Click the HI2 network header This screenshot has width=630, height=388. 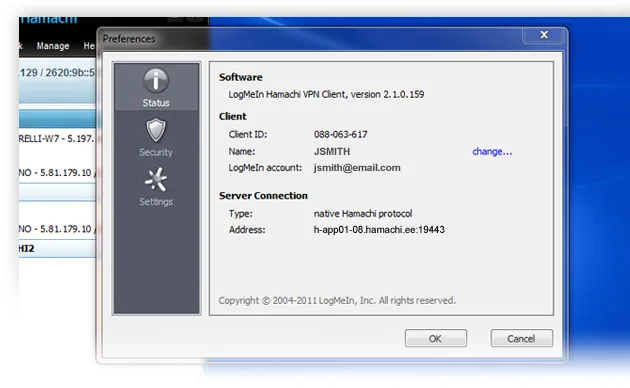[x=57, y=249]
